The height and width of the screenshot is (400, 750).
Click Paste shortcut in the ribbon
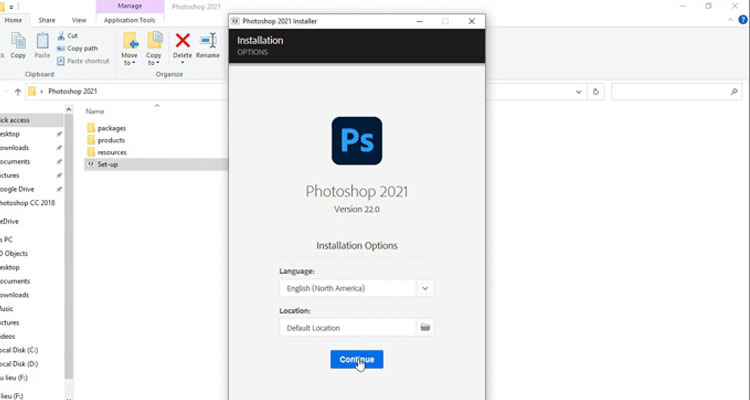click(x=83, y=61)
